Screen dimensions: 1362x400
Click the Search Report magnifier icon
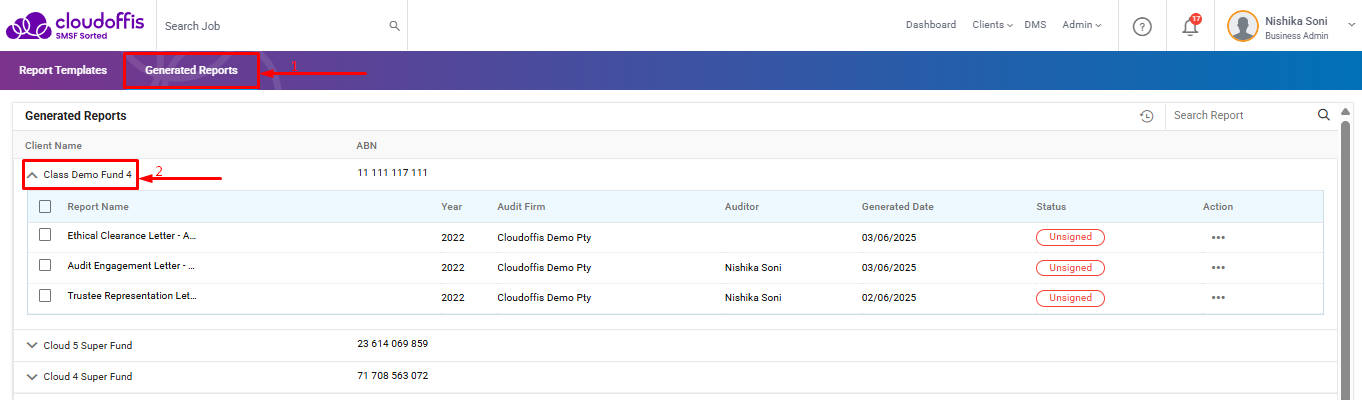(x=1324, y=115)
